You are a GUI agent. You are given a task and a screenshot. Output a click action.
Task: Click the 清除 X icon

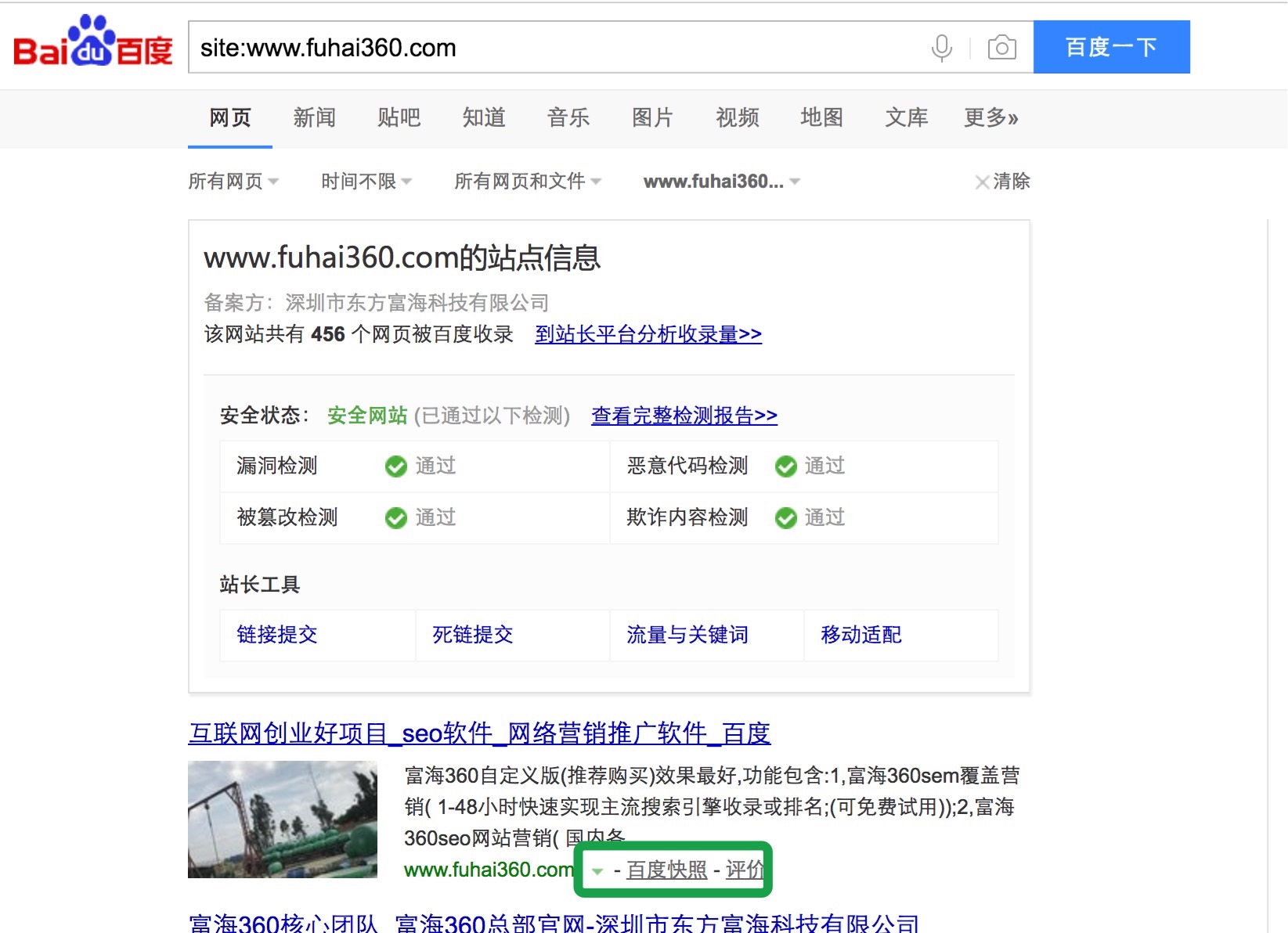982,182
